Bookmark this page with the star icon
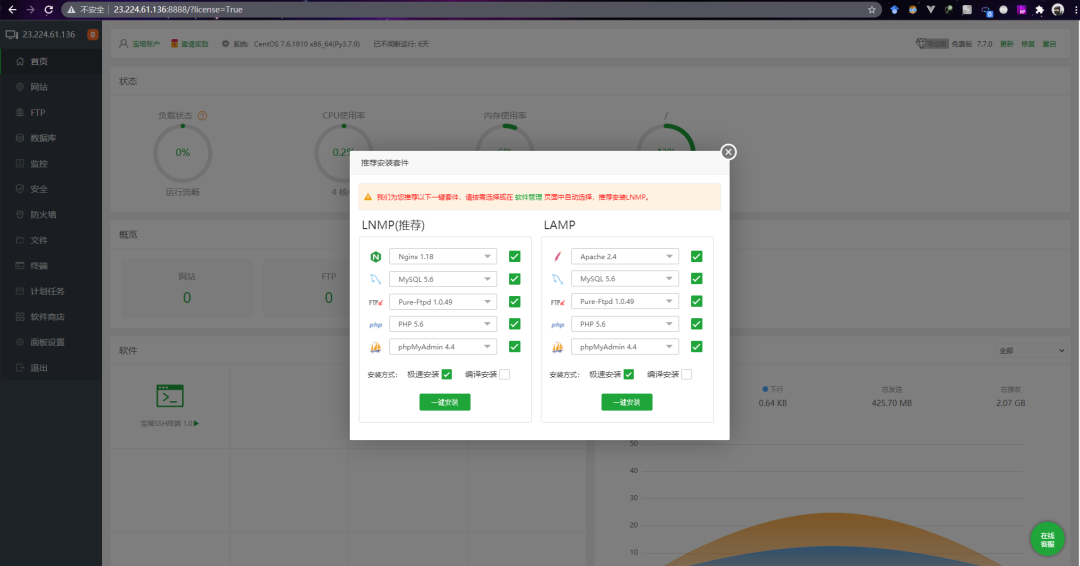The height and width of the screenshot is (566, 1080). [871, 10]
